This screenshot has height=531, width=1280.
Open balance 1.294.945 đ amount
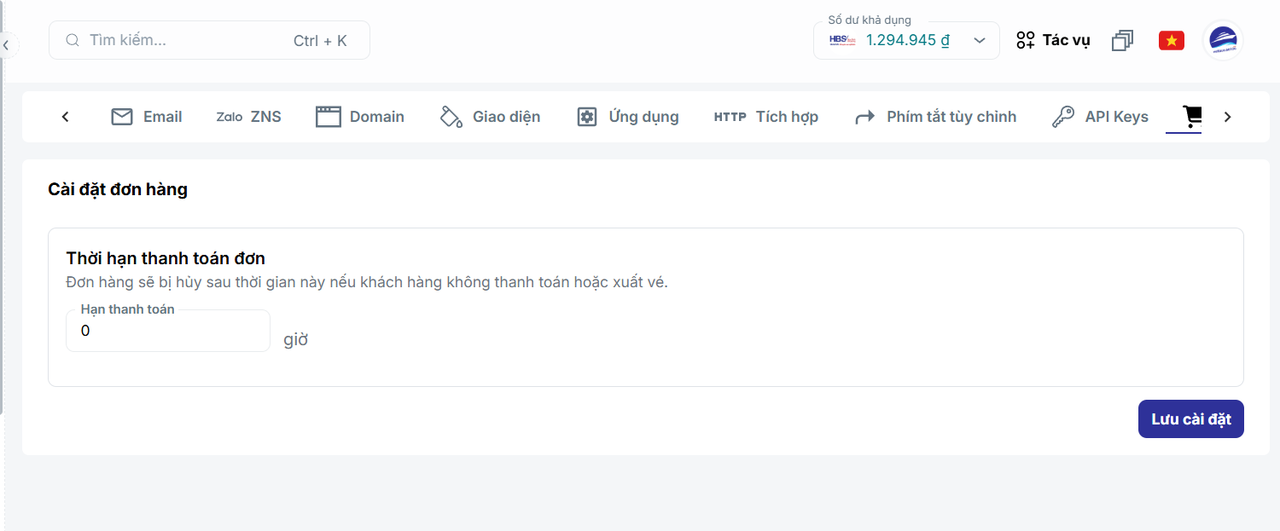click(x=907, y=41)
